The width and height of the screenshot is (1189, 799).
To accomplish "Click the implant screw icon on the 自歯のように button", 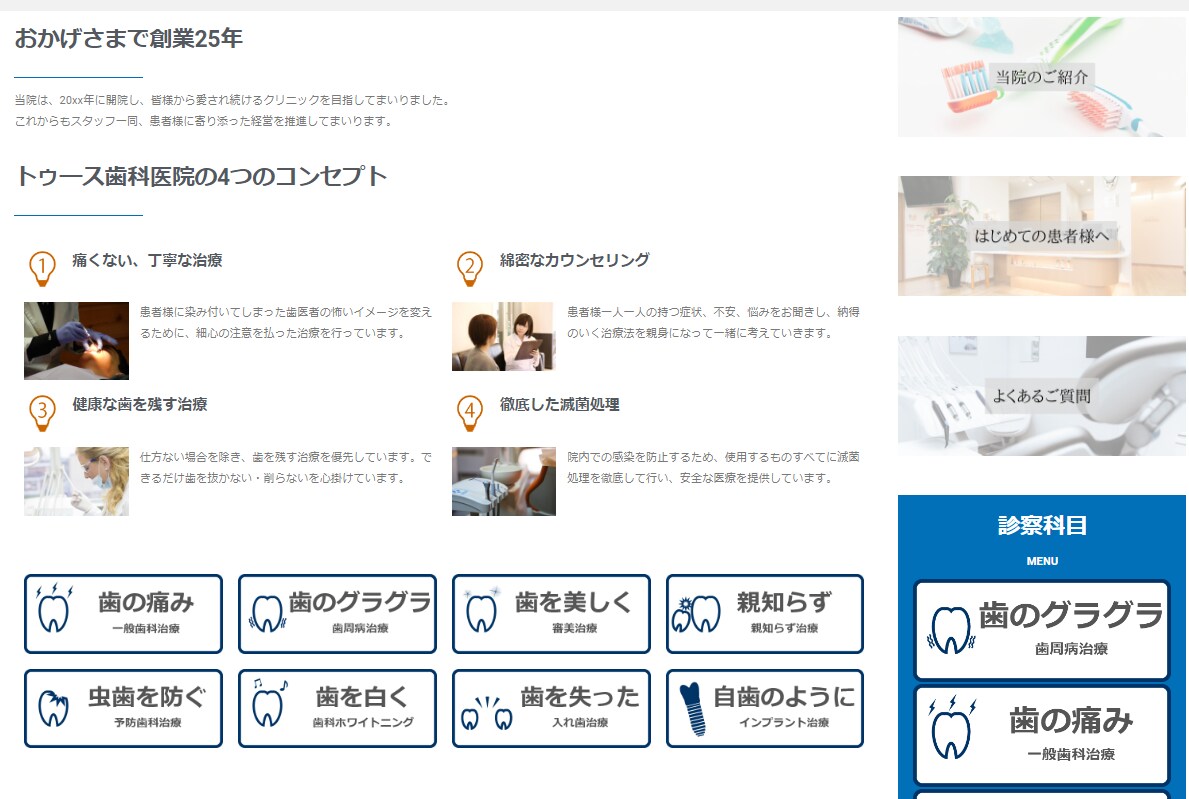I will (x=692, y=709).
